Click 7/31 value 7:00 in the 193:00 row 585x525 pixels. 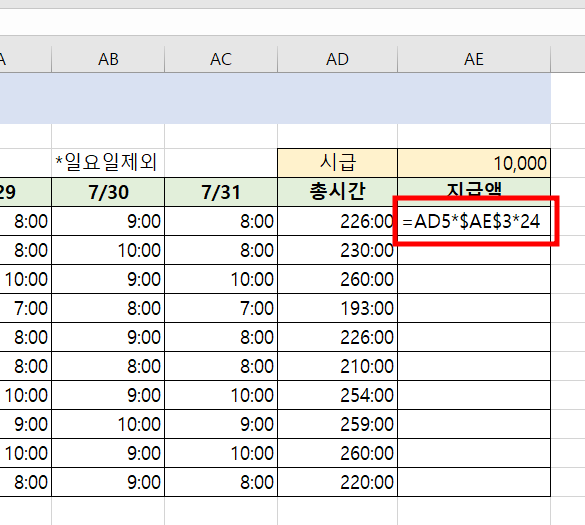(x=221, y=308)
